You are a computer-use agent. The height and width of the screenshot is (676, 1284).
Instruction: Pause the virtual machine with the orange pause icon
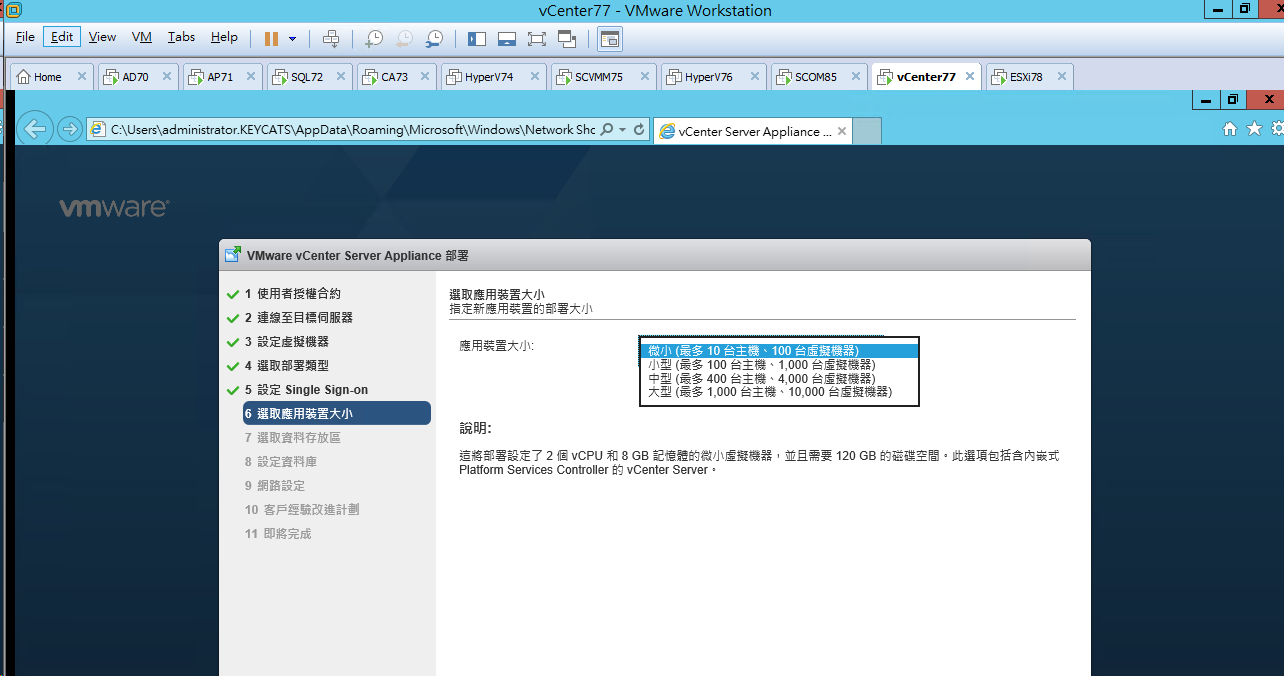tap(271, 38)
